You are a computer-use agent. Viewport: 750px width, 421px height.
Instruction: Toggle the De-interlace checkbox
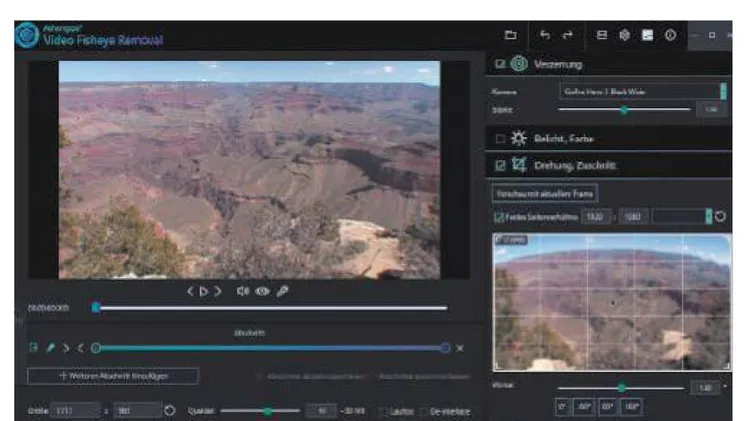[423, 411]
